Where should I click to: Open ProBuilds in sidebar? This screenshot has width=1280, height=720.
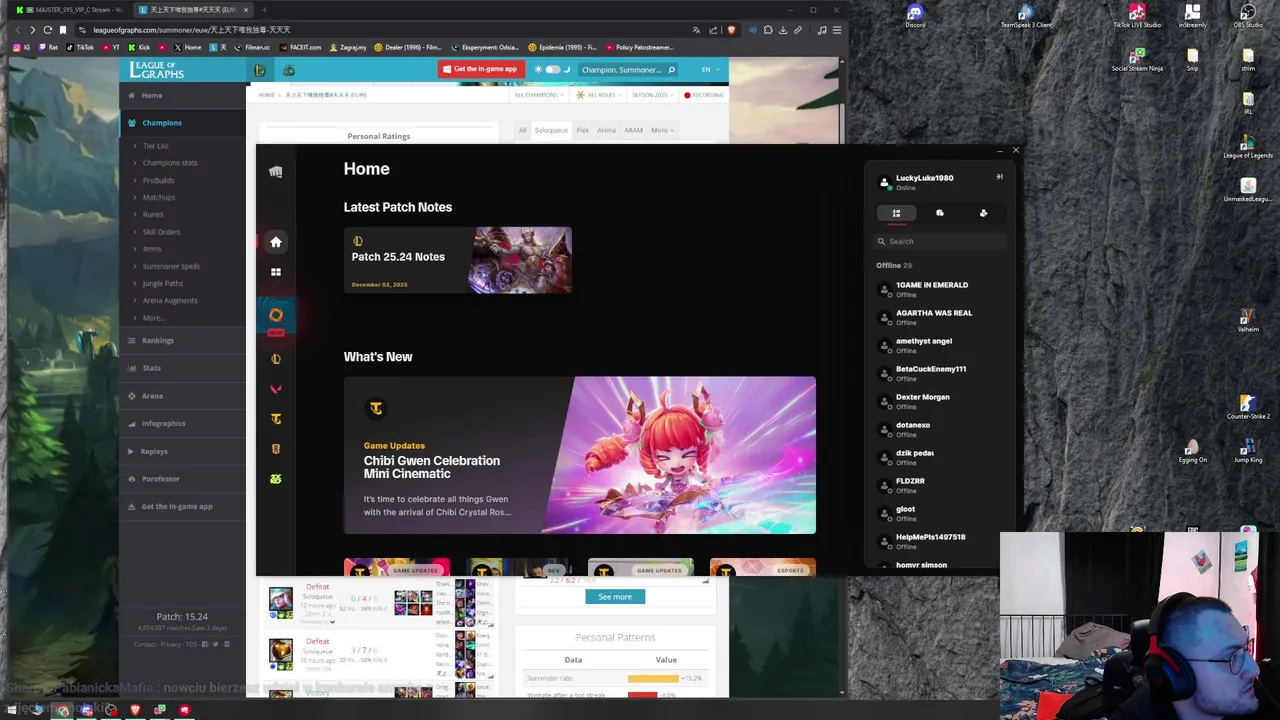pyautogui.click(x=158, y=180)
